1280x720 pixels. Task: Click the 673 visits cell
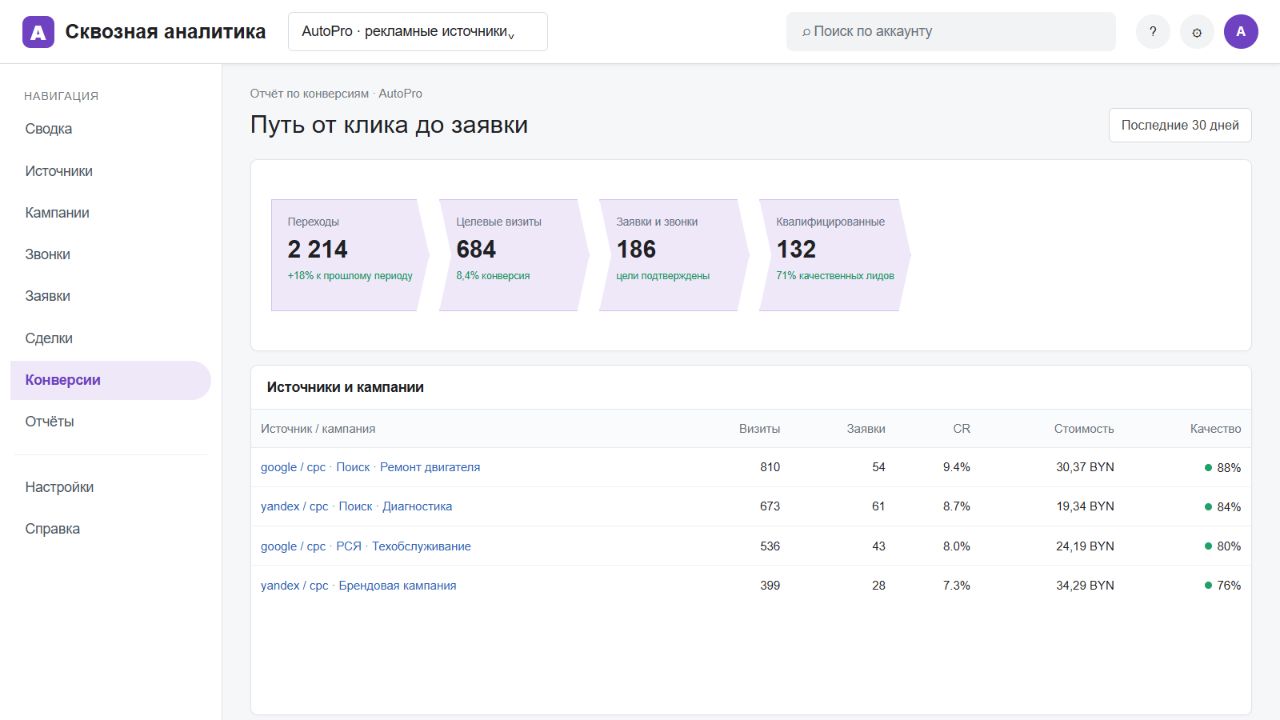coord(770,506)
